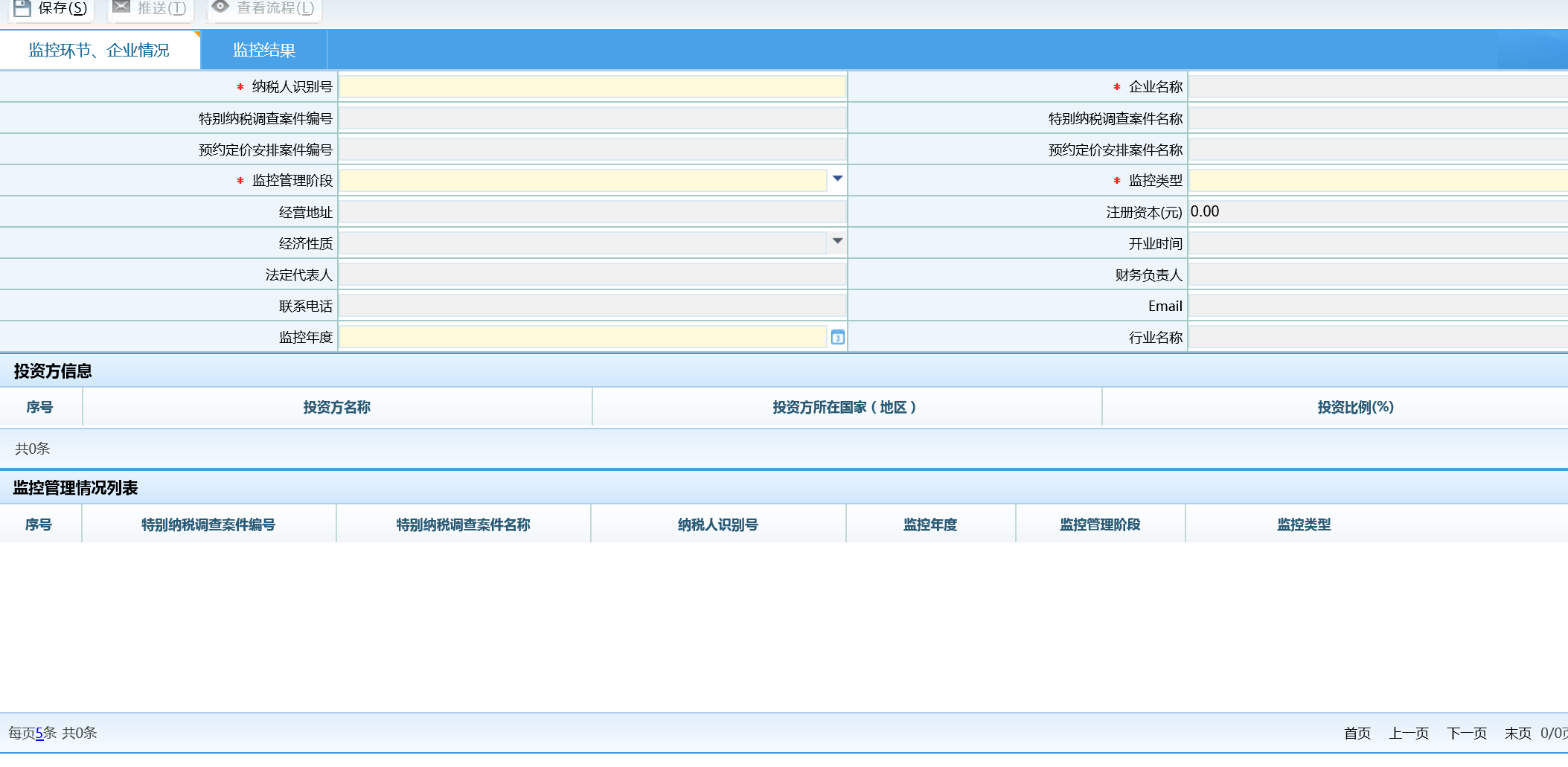Click the 监控类型 input field
The image size is (1568, 767).
tap(1378, 181)
